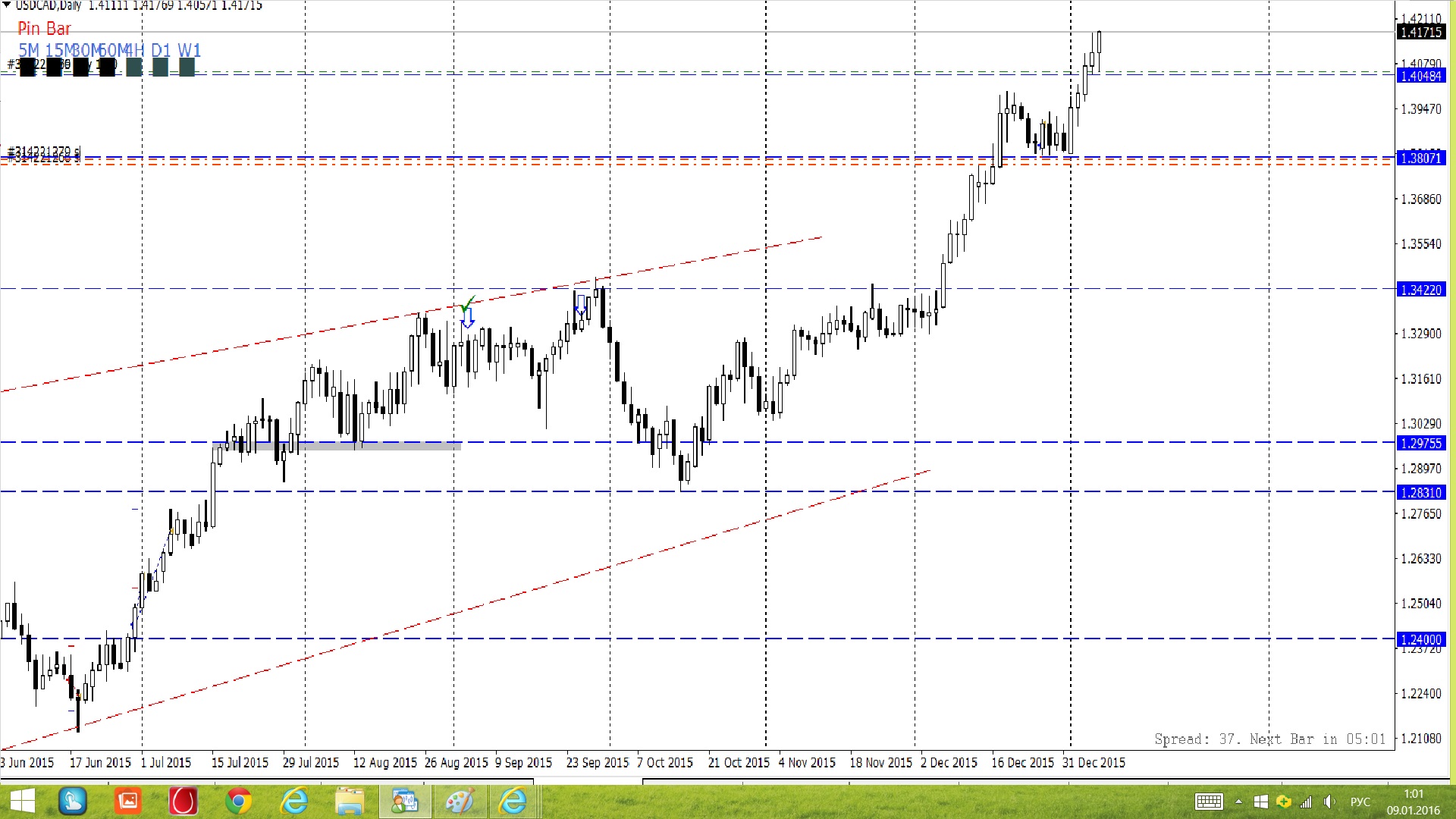This screenshot has height=819, width=1456.
Task: Switch input language РУС
Action: (1360, 802)
